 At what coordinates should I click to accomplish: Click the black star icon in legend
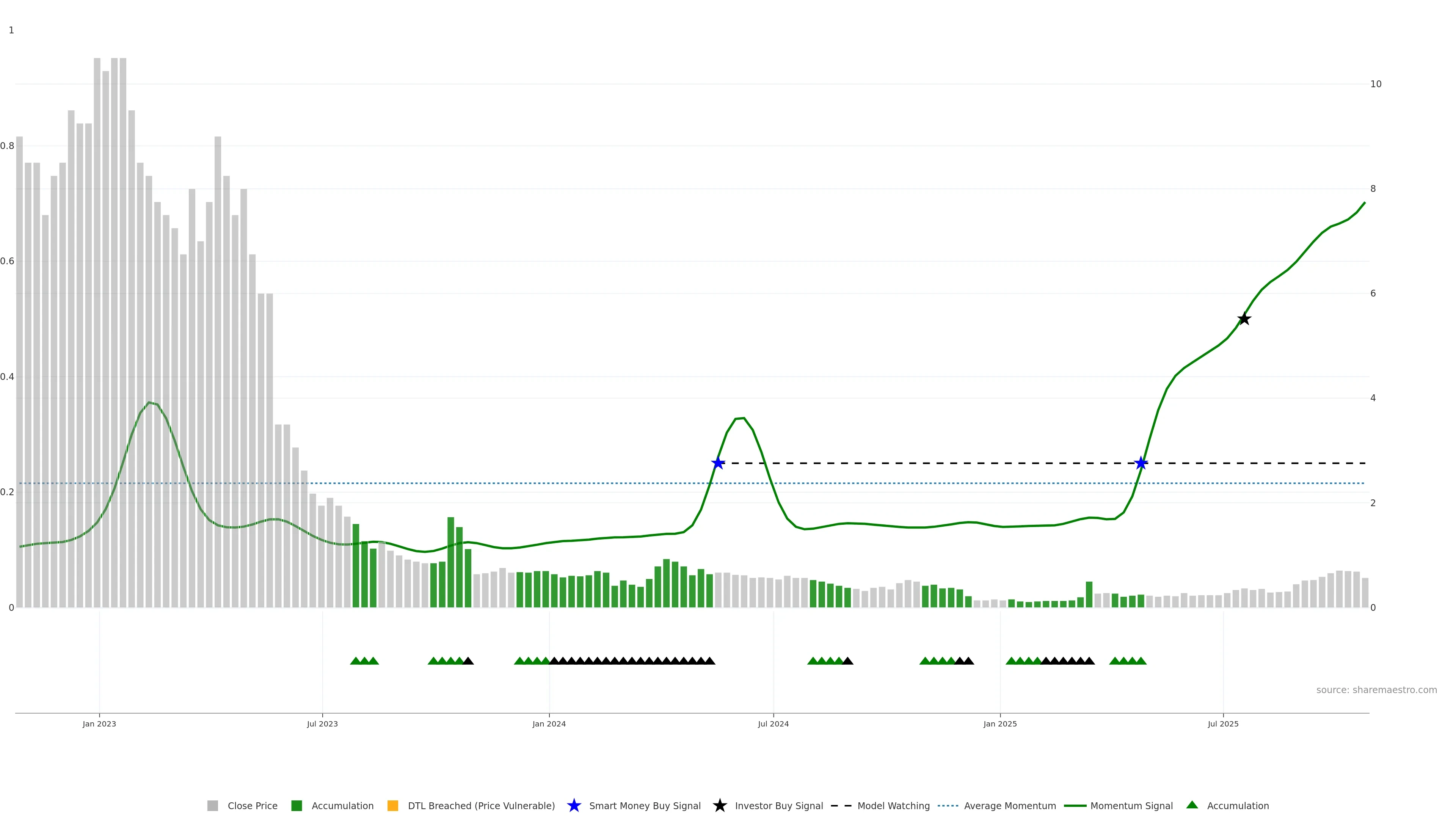[720, 805]
